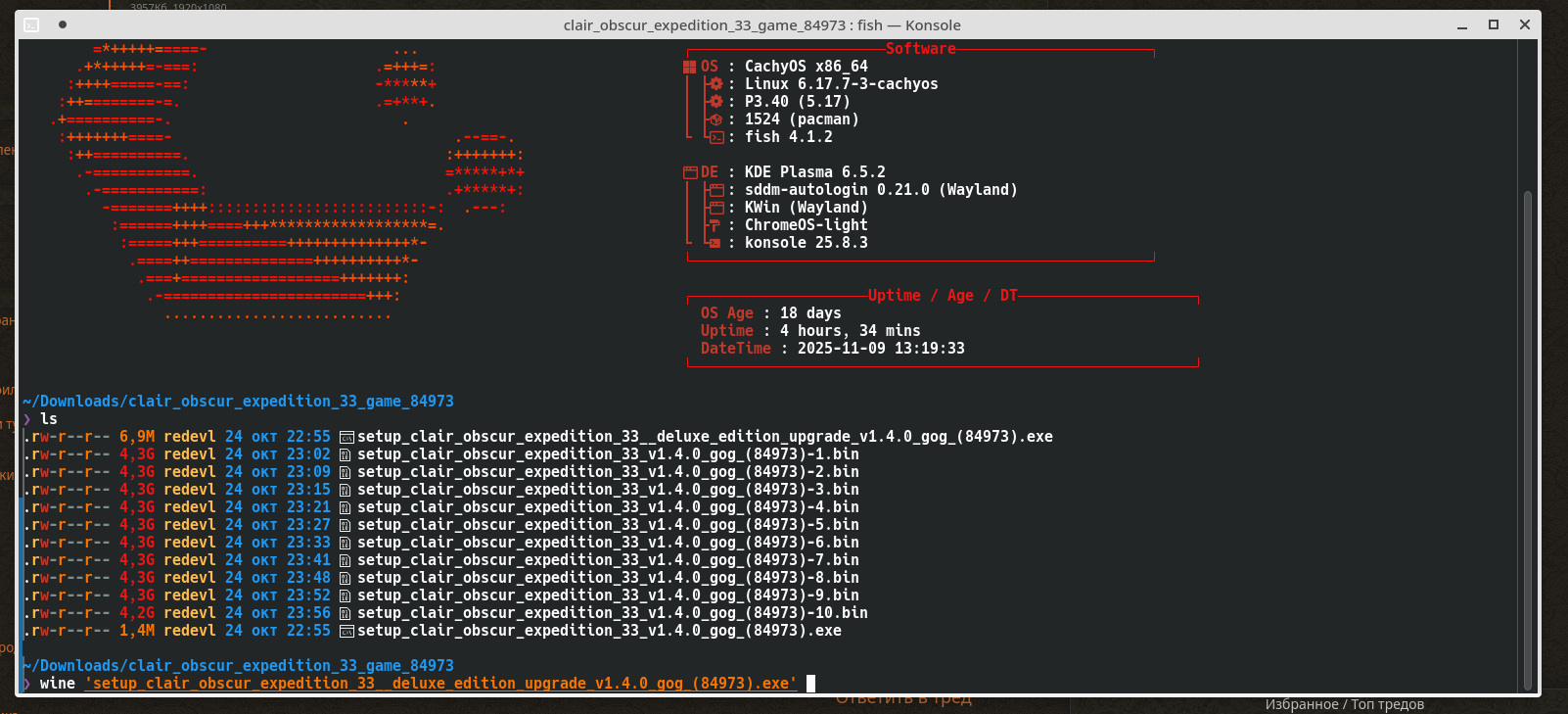
Task: Minimize the Konsole window
Action: click(x=1462, y=25)
